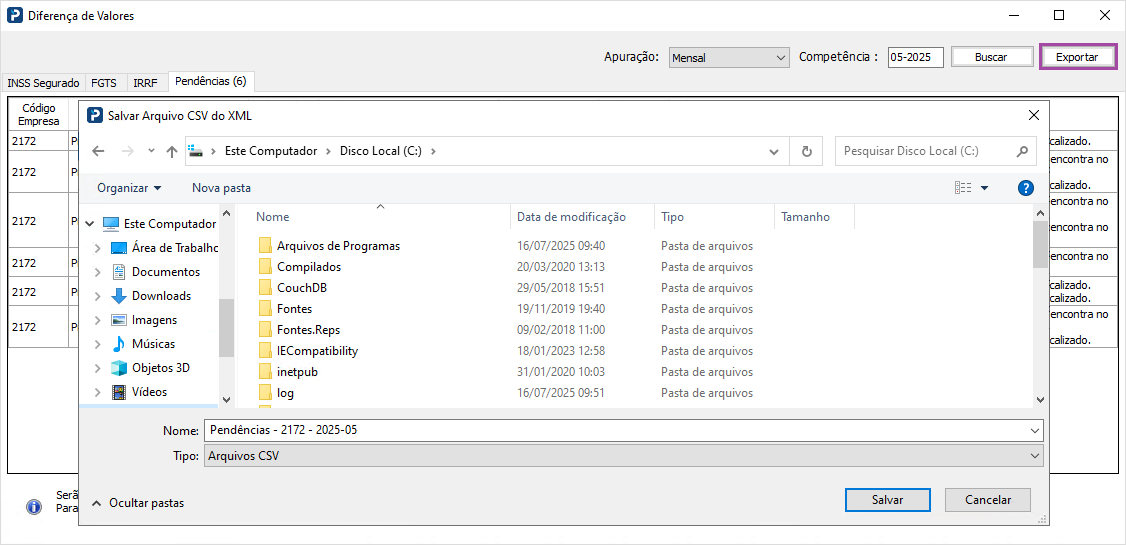This screenshot has height=545, width=1126.
Task: Switch to the IRRF tab
Action: click(x=147, y=83)
